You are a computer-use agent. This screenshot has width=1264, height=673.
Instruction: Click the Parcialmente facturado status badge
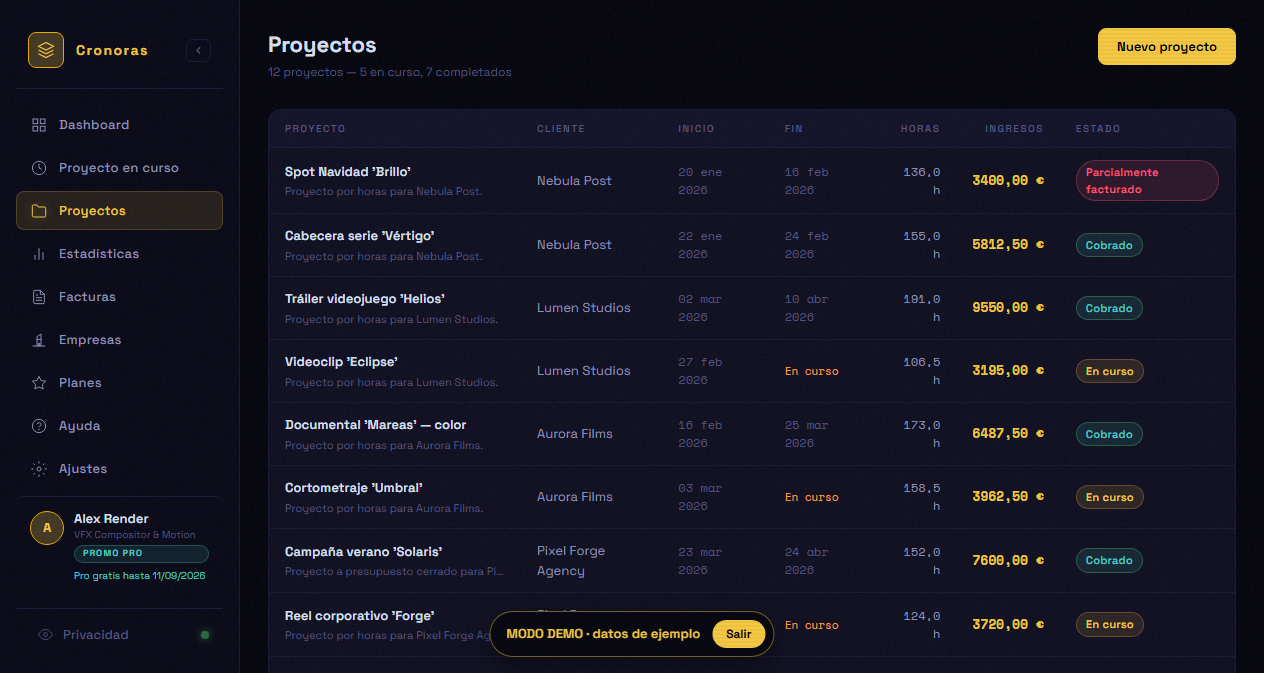1147,181
